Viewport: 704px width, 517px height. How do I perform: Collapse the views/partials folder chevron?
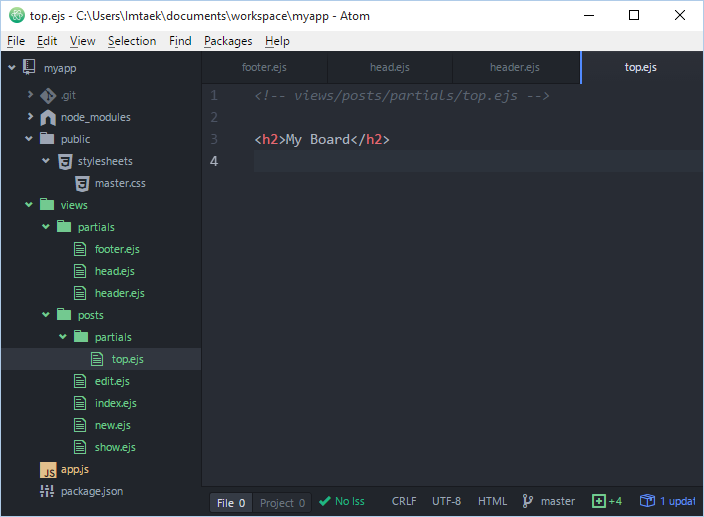46,227
